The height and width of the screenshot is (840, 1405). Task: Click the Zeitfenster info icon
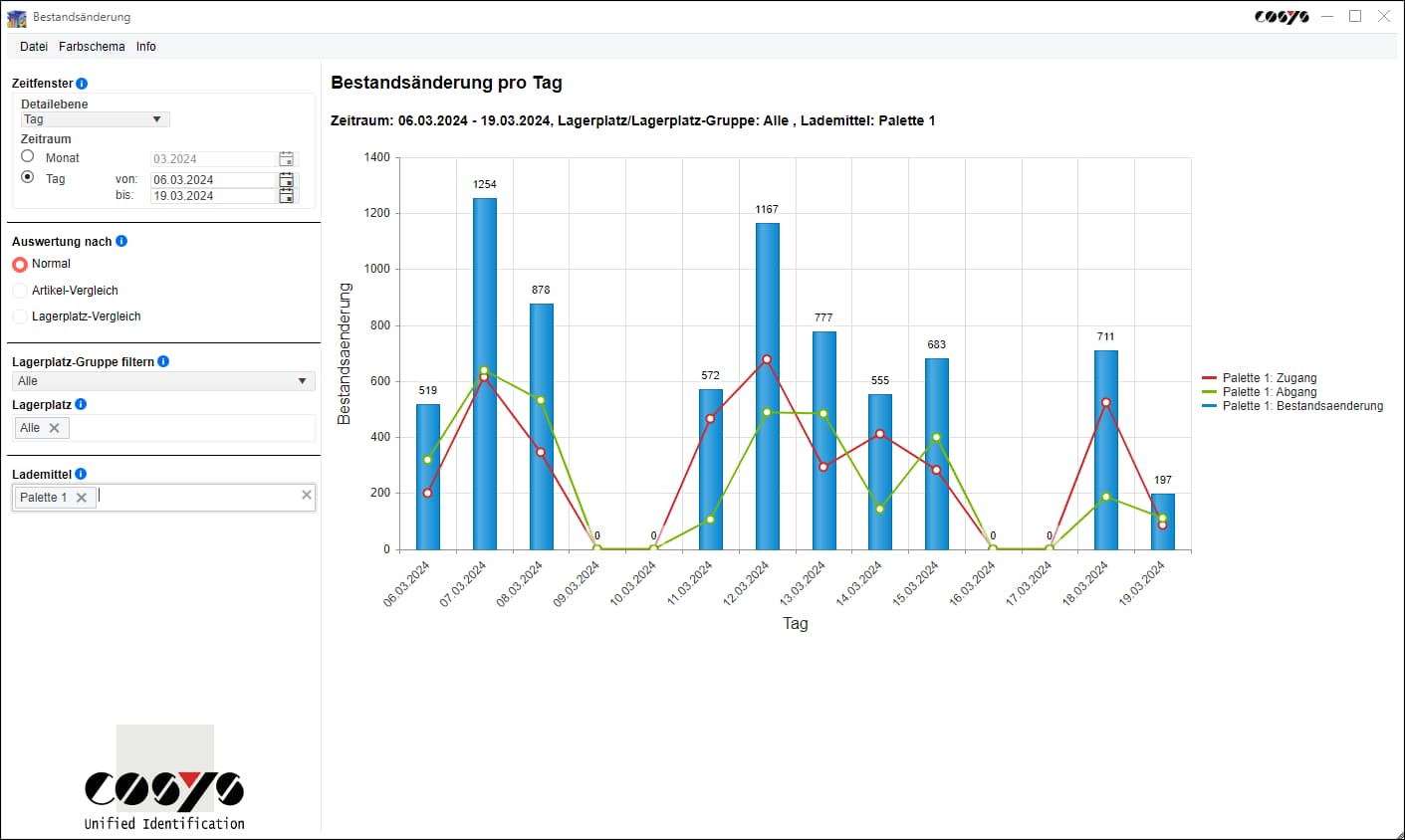coord(82,84)
